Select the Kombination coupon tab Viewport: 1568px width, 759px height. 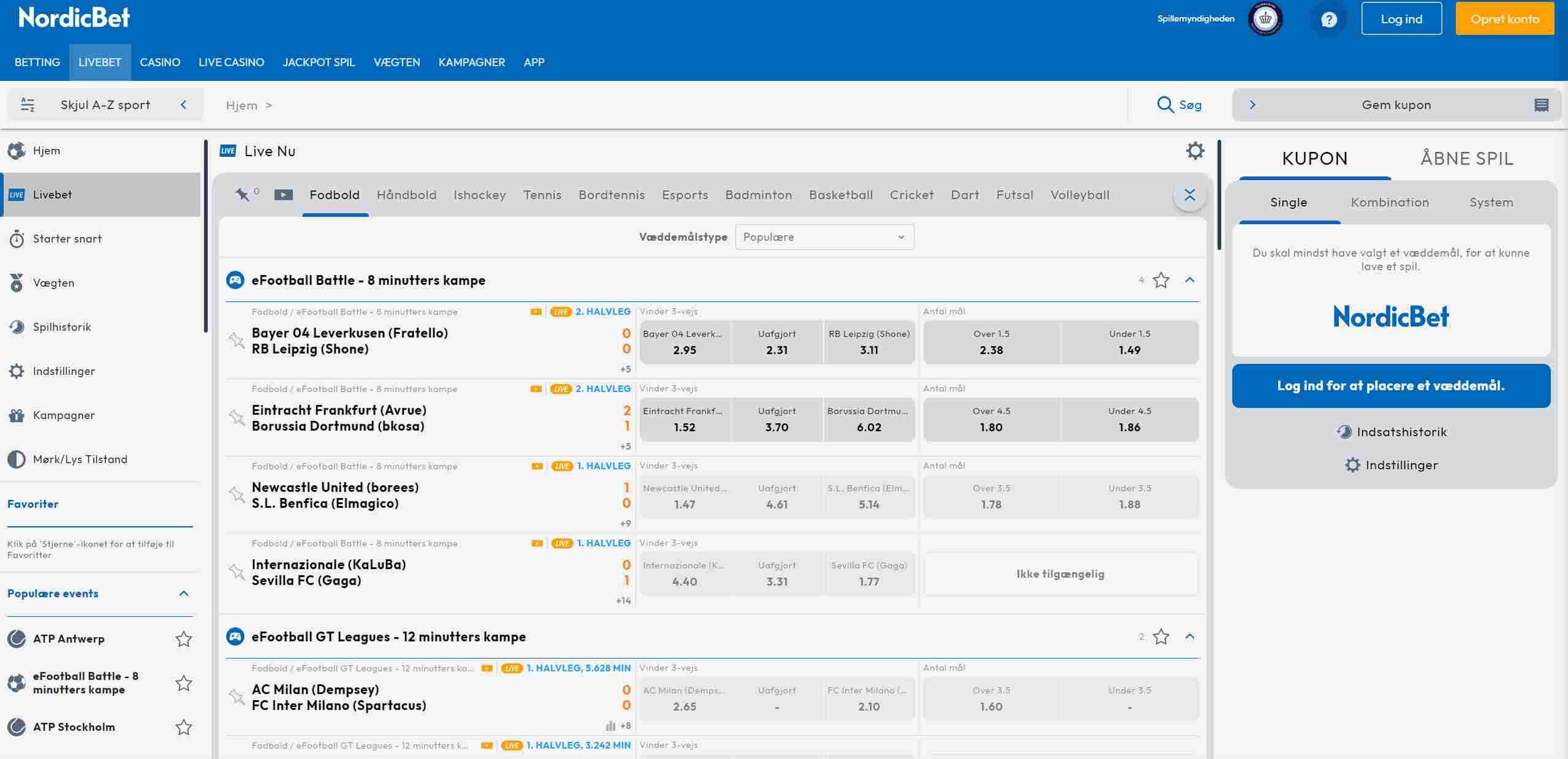[1390, 202]
